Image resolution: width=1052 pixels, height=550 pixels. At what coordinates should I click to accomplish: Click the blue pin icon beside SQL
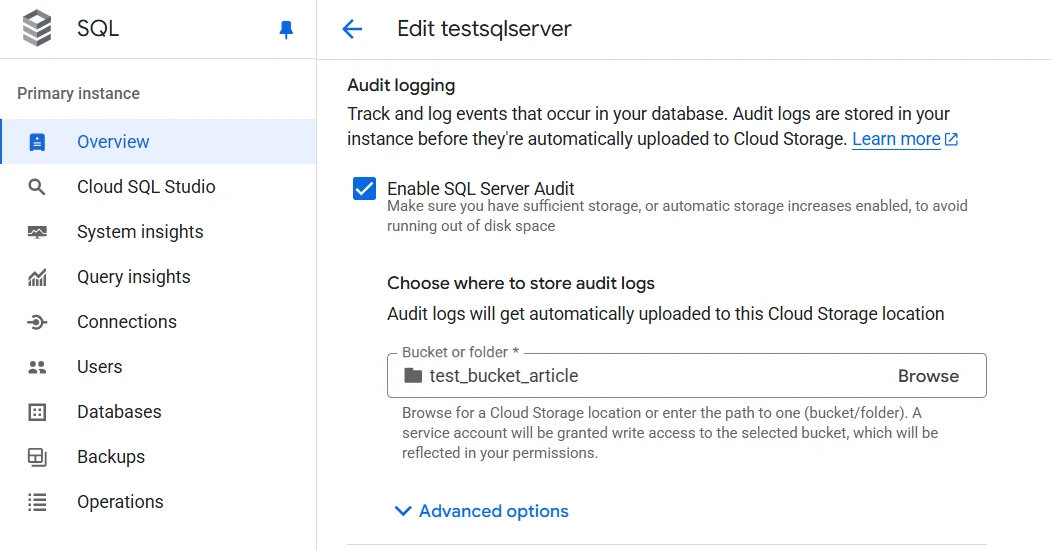(286, 30)
